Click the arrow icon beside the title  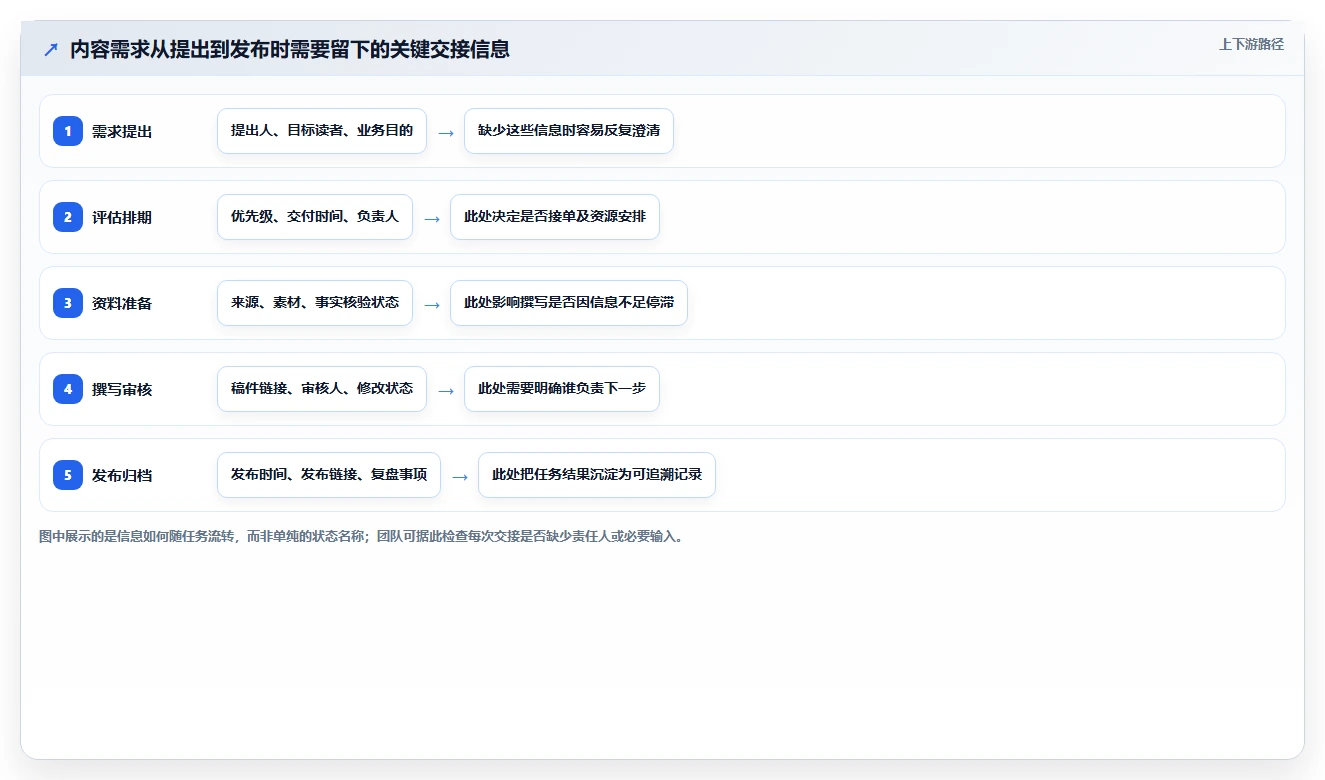coord(51,49)
